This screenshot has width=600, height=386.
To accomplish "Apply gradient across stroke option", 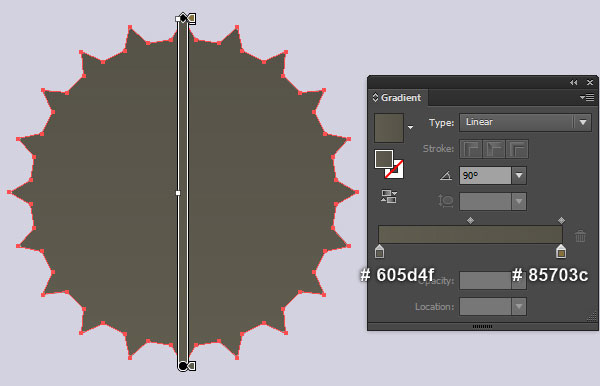I will [517, 149].
